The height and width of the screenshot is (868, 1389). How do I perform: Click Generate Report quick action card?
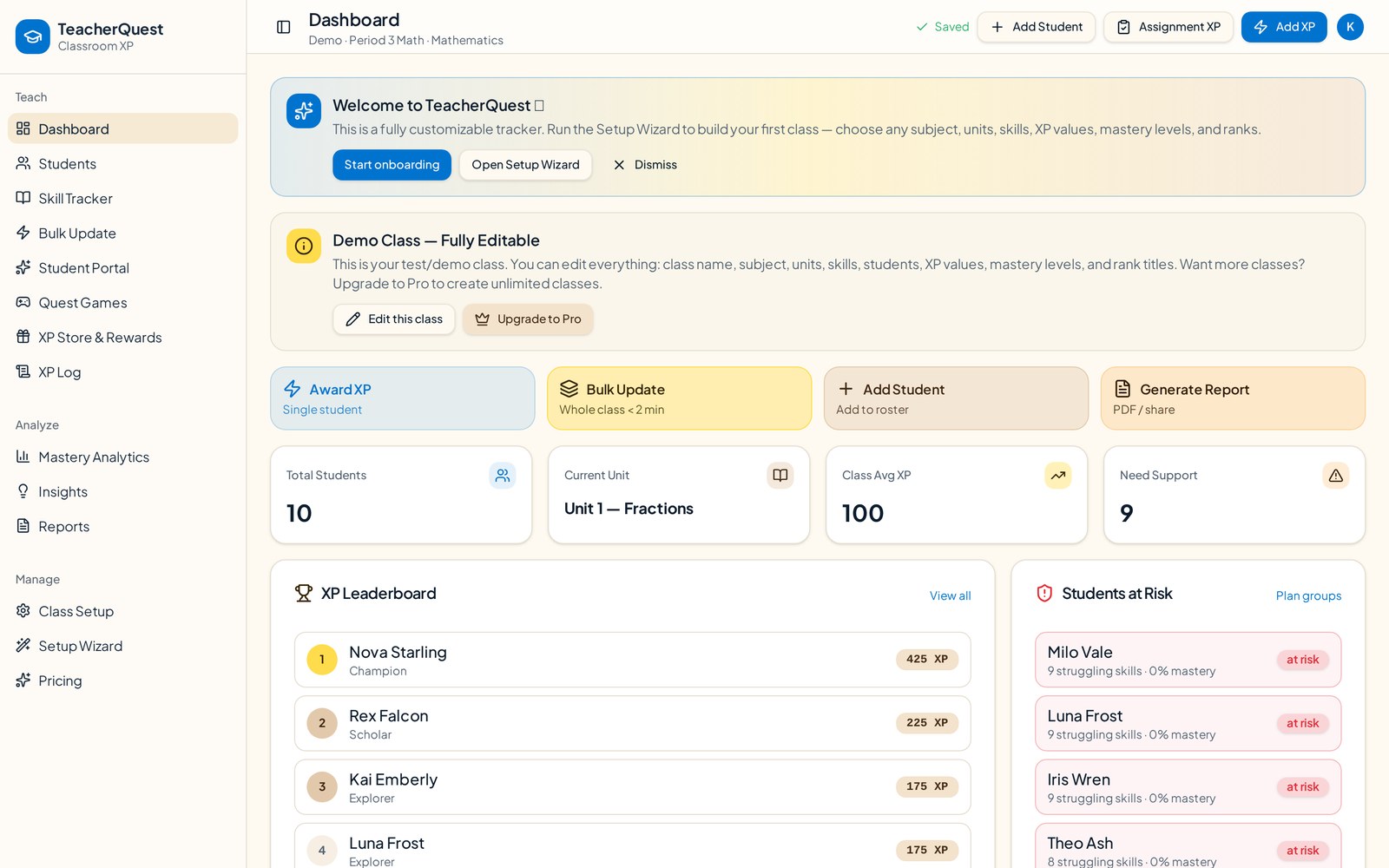point(1233,398)
